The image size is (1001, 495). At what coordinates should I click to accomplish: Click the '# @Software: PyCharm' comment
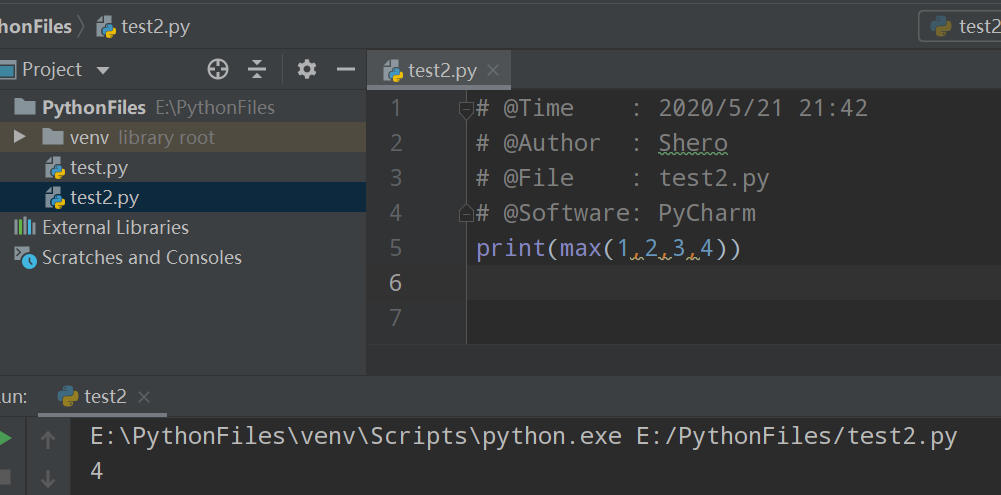pyautogui.click(x=615, y=213)
